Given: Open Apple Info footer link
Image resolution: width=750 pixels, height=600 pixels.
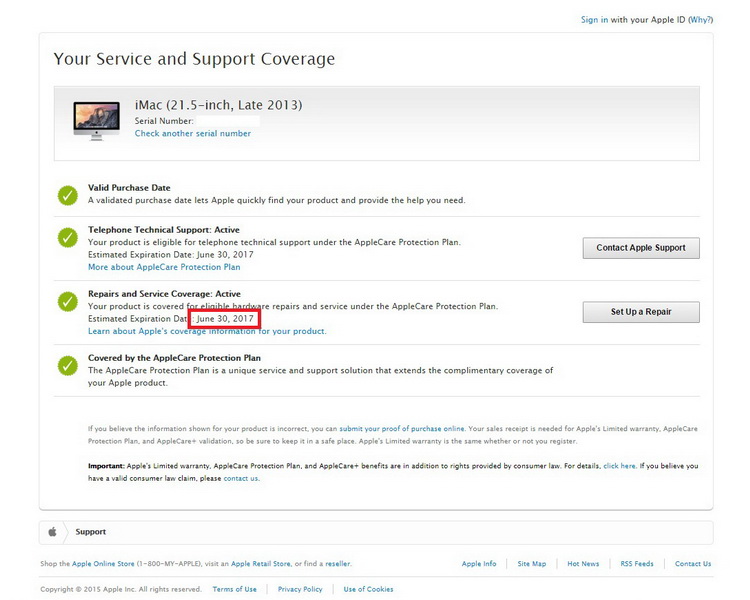Looking at the screenshot, I should [x=479, y=564].
